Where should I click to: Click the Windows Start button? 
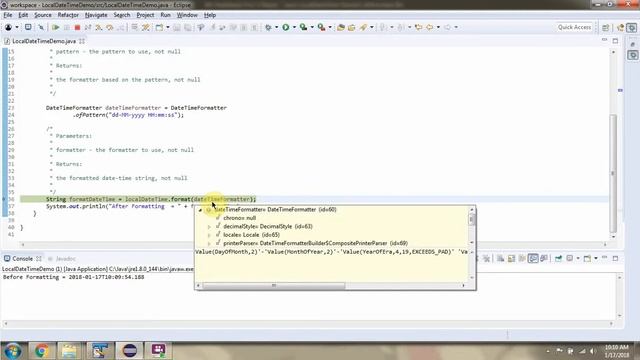click(12, 351)
